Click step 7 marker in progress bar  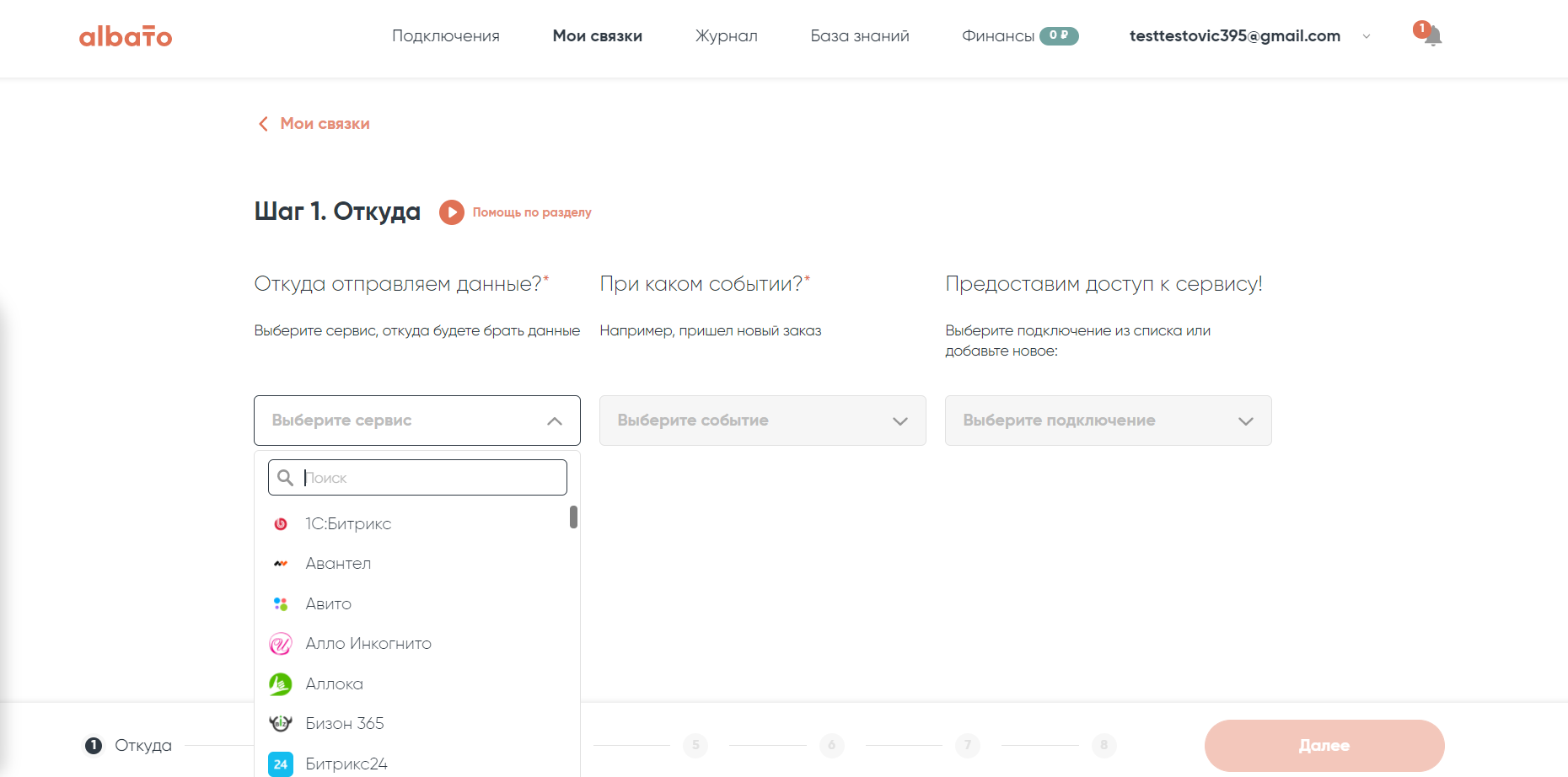coord(968,746)
